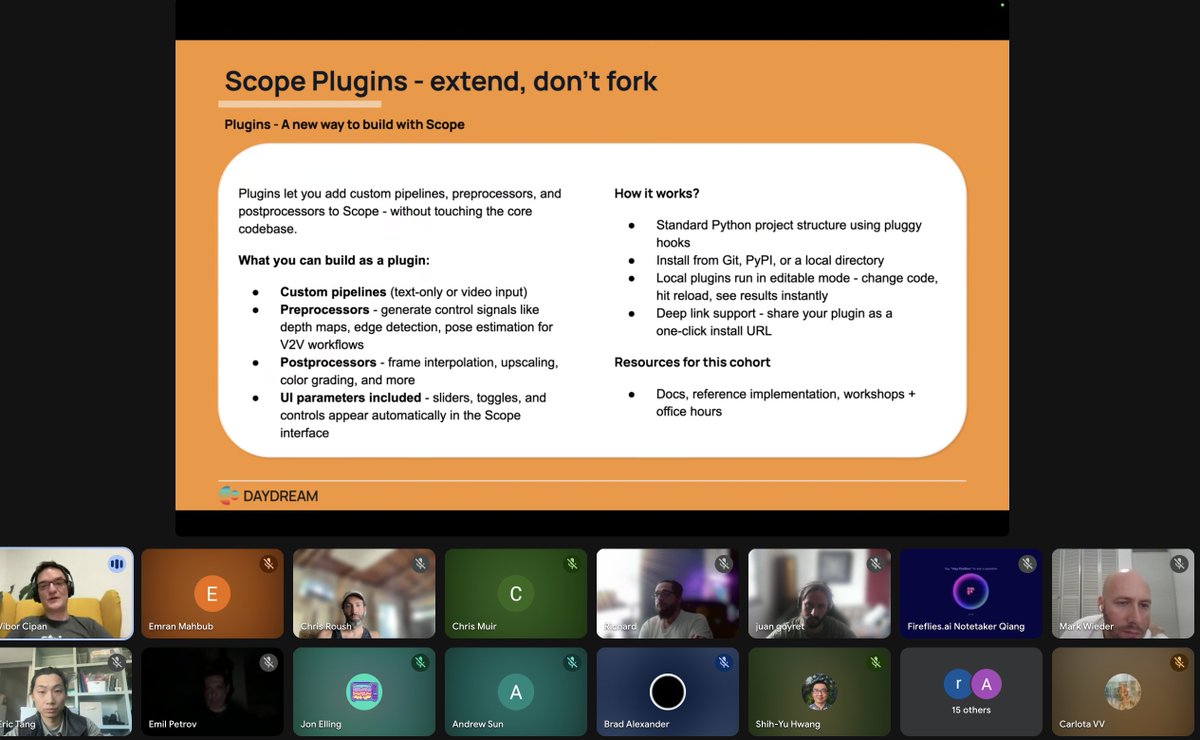The height and width of the screenshot is (740, 1200).
Task: Click the Daydream logo on the slide
Action: point(269,496)
